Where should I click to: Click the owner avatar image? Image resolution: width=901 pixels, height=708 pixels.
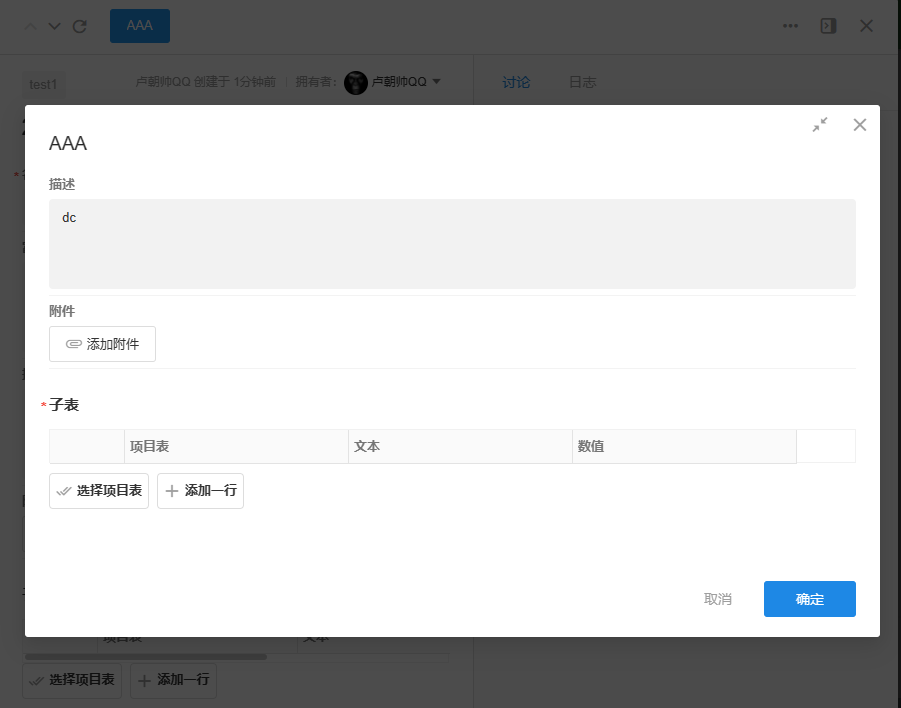pos(356,82)
